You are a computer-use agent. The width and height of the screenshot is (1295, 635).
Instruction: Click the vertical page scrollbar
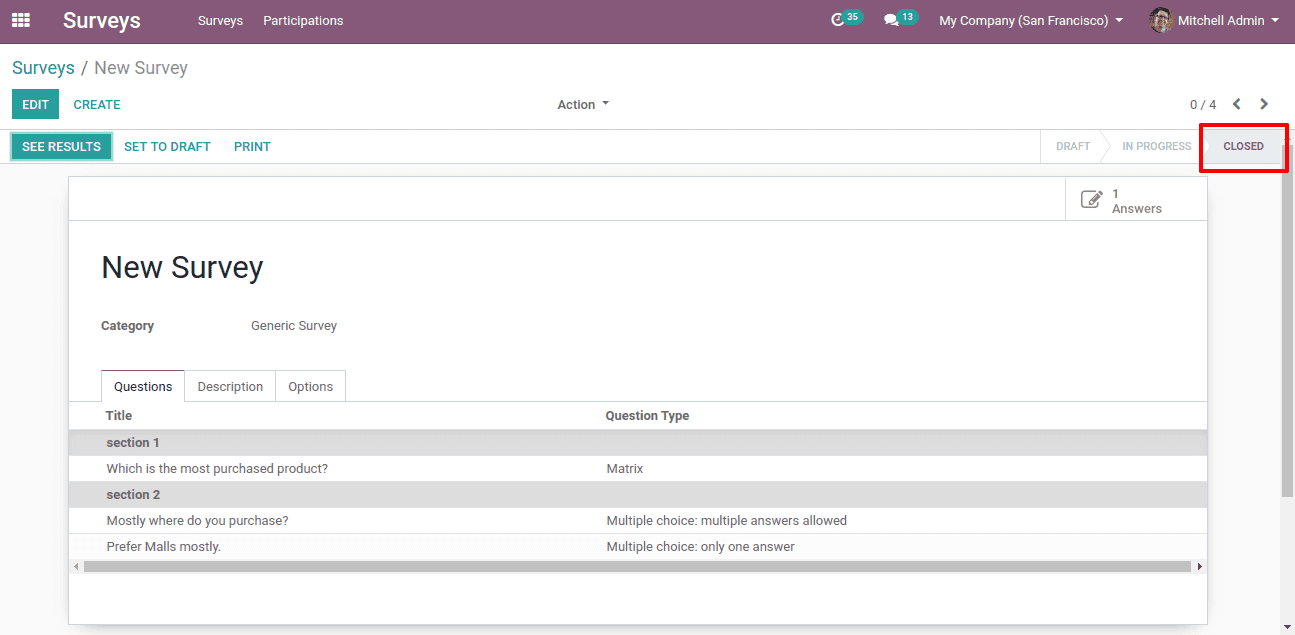(1288, 320)
